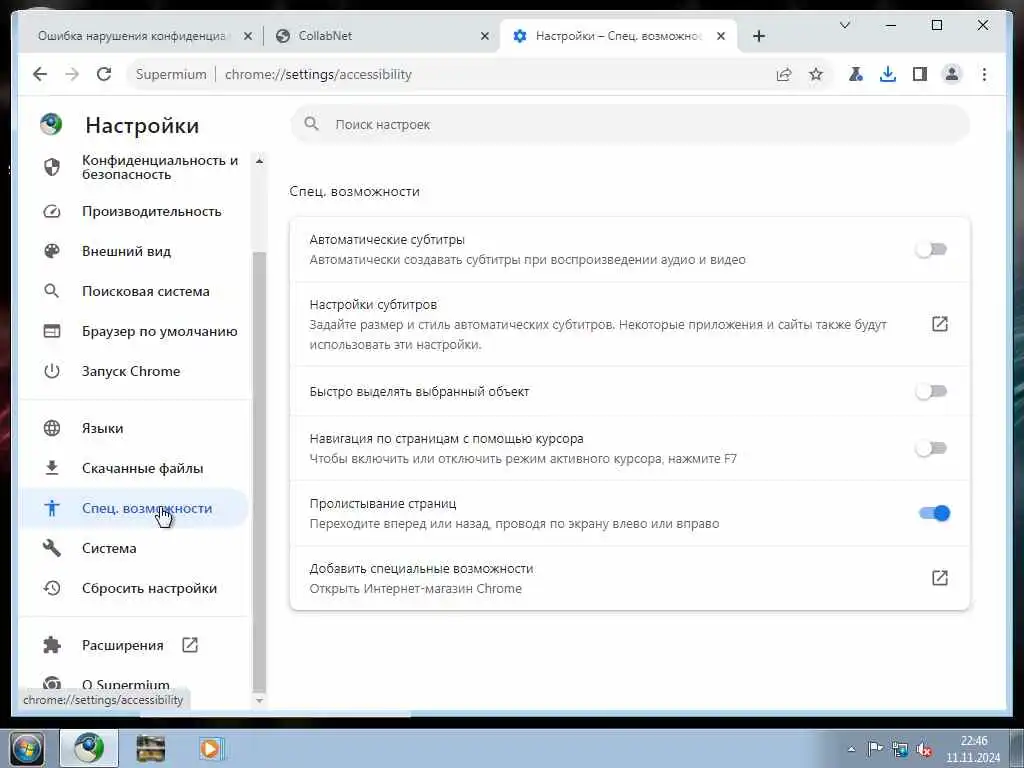Open a new tab with the plus button
This screenshot has width=1024, height=768.
[x=758, y=37]
